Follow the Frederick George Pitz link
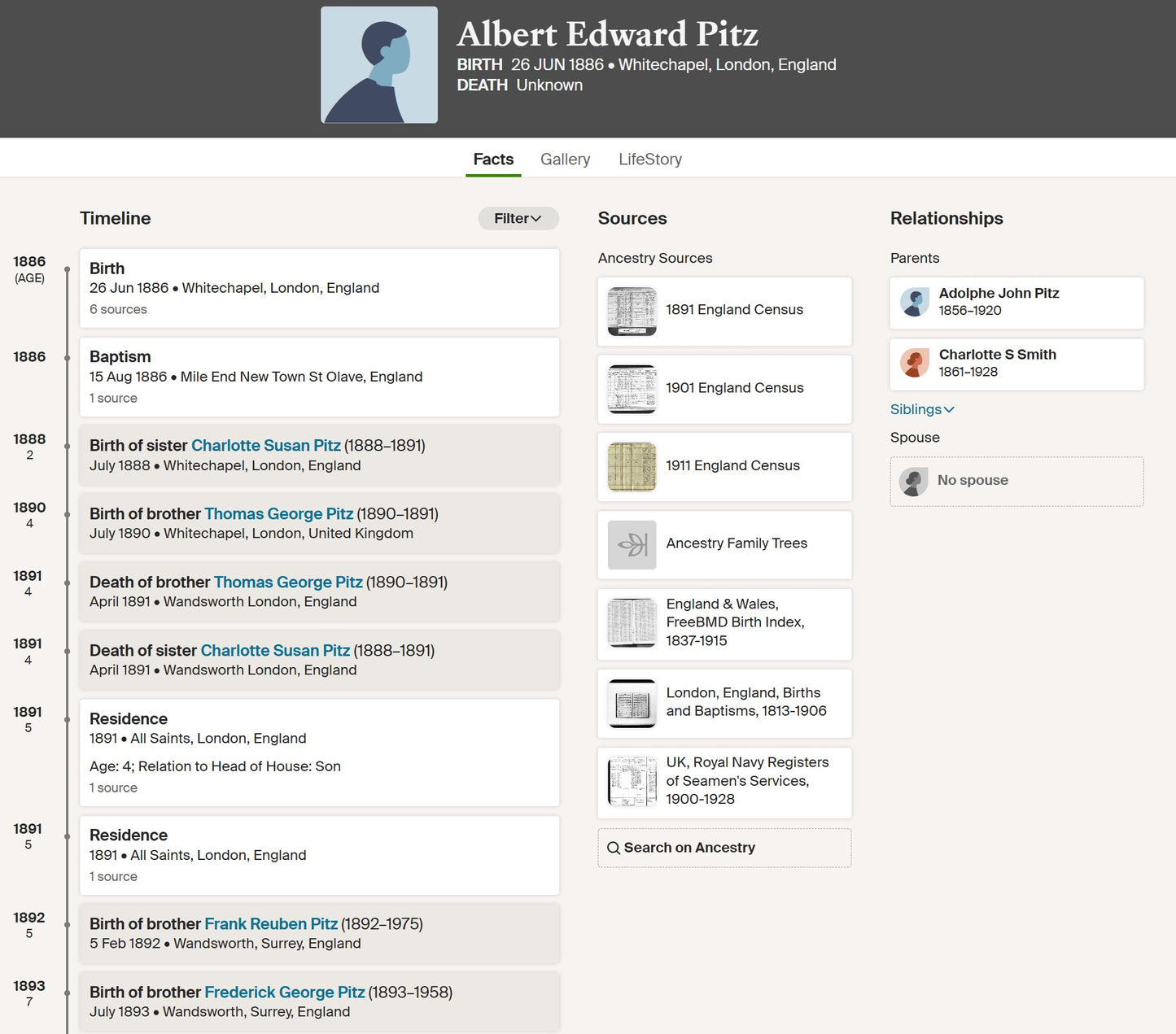 (284, 992)
